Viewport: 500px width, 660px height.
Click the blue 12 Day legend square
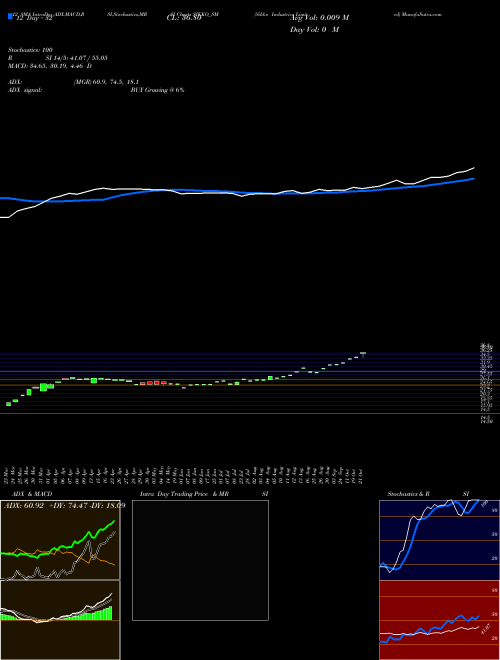(x=11, y=16)
